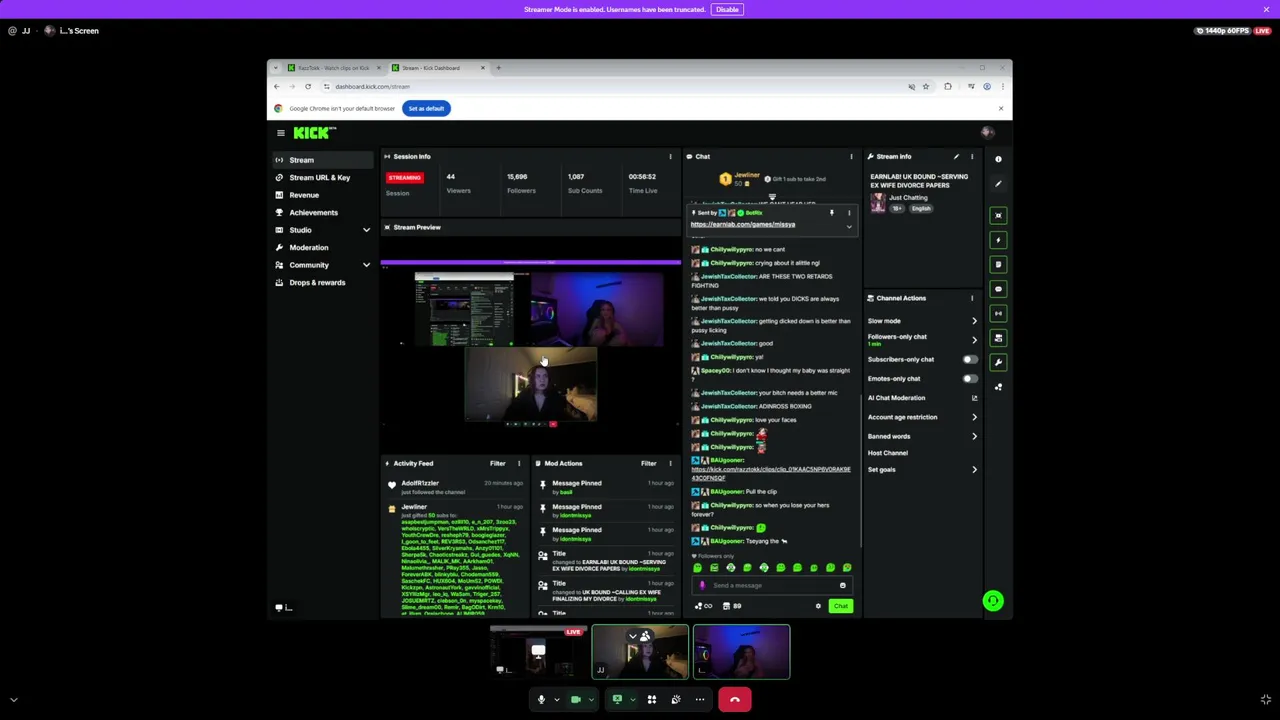
Task: Open the Channel Actions three-dot menu
Action: pos(971,298)
